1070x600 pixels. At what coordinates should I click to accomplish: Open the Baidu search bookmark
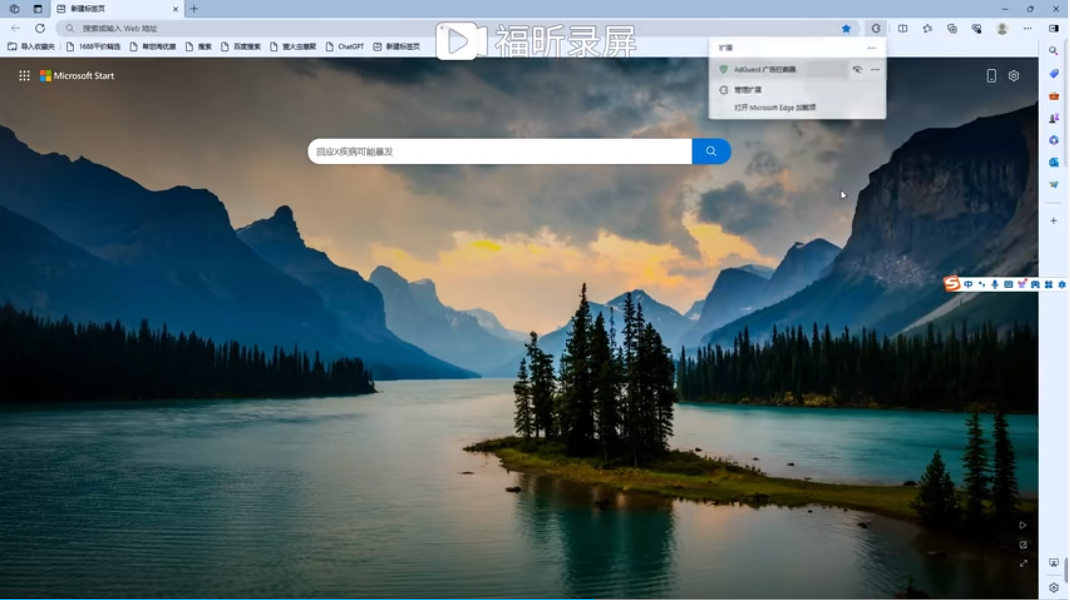click(x=241, y=46)
